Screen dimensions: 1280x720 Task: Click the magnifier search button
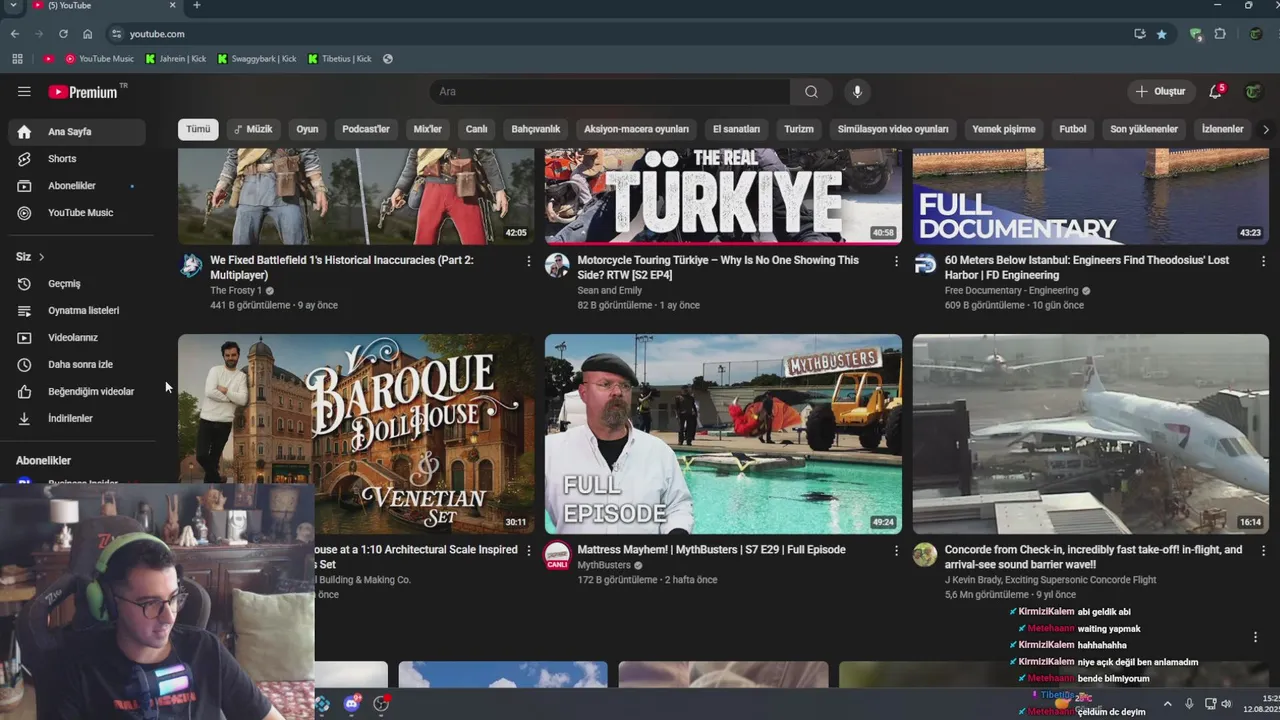[811, 91]
